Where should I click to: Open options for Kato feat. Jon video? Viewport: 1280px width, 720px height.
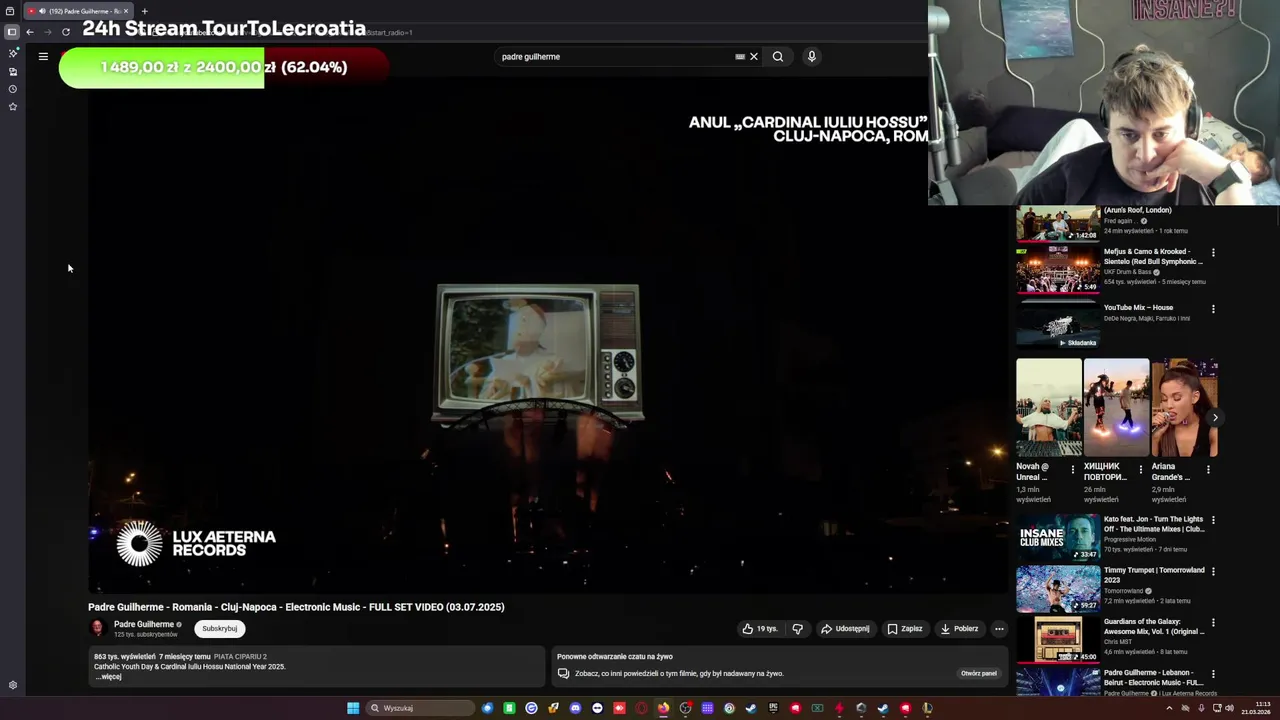pyautogui.click(x=1213, y=520)
